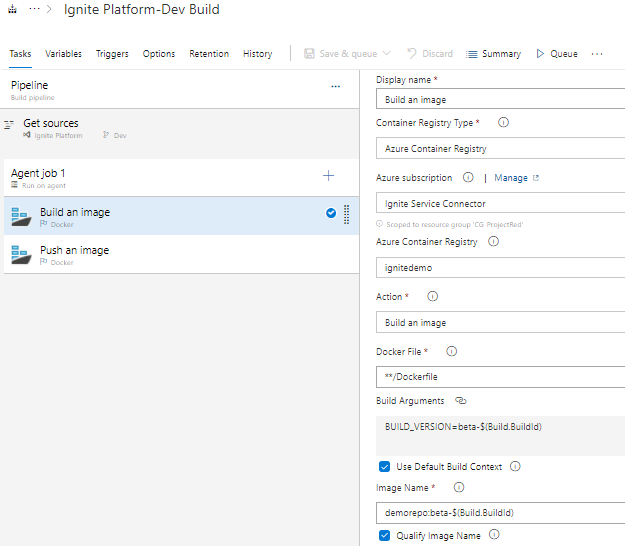The width and height of the screenshot is (625, 546).
Task: Open Container Registry Type dropdown
Action: click(500, 148)
